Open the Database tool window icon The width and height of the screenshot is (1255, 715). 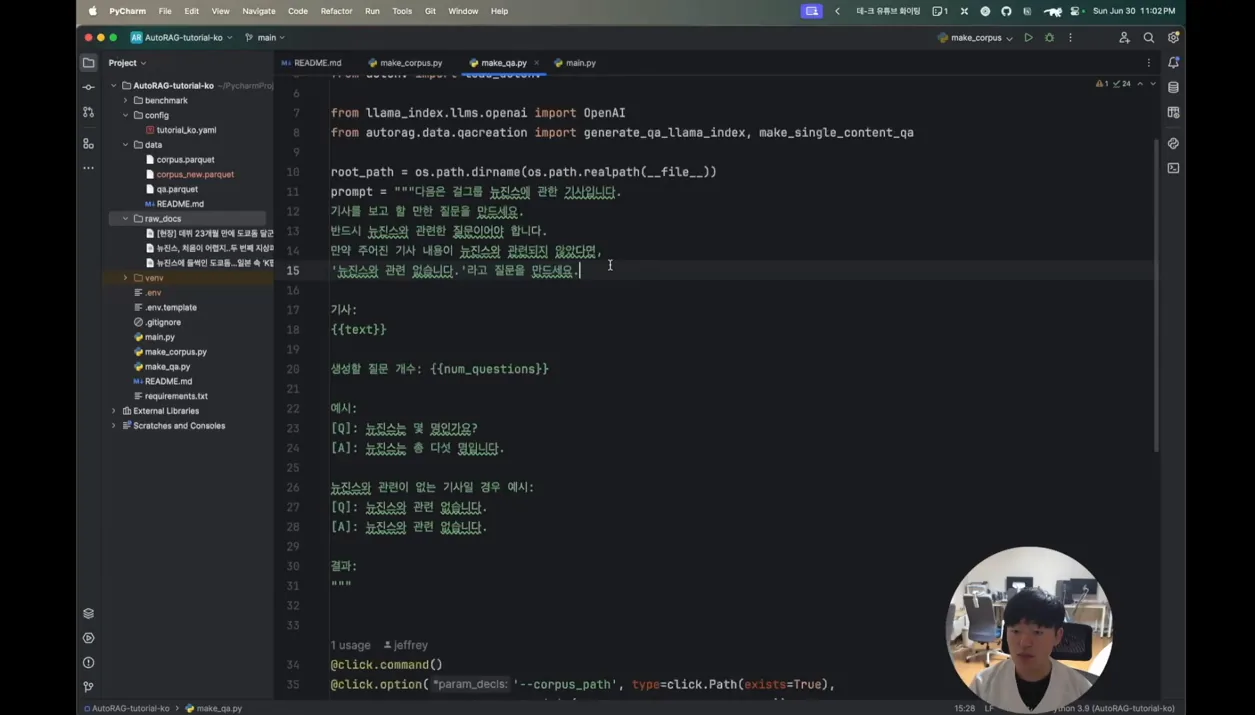pyautogui.click(x=1173, y=88)
